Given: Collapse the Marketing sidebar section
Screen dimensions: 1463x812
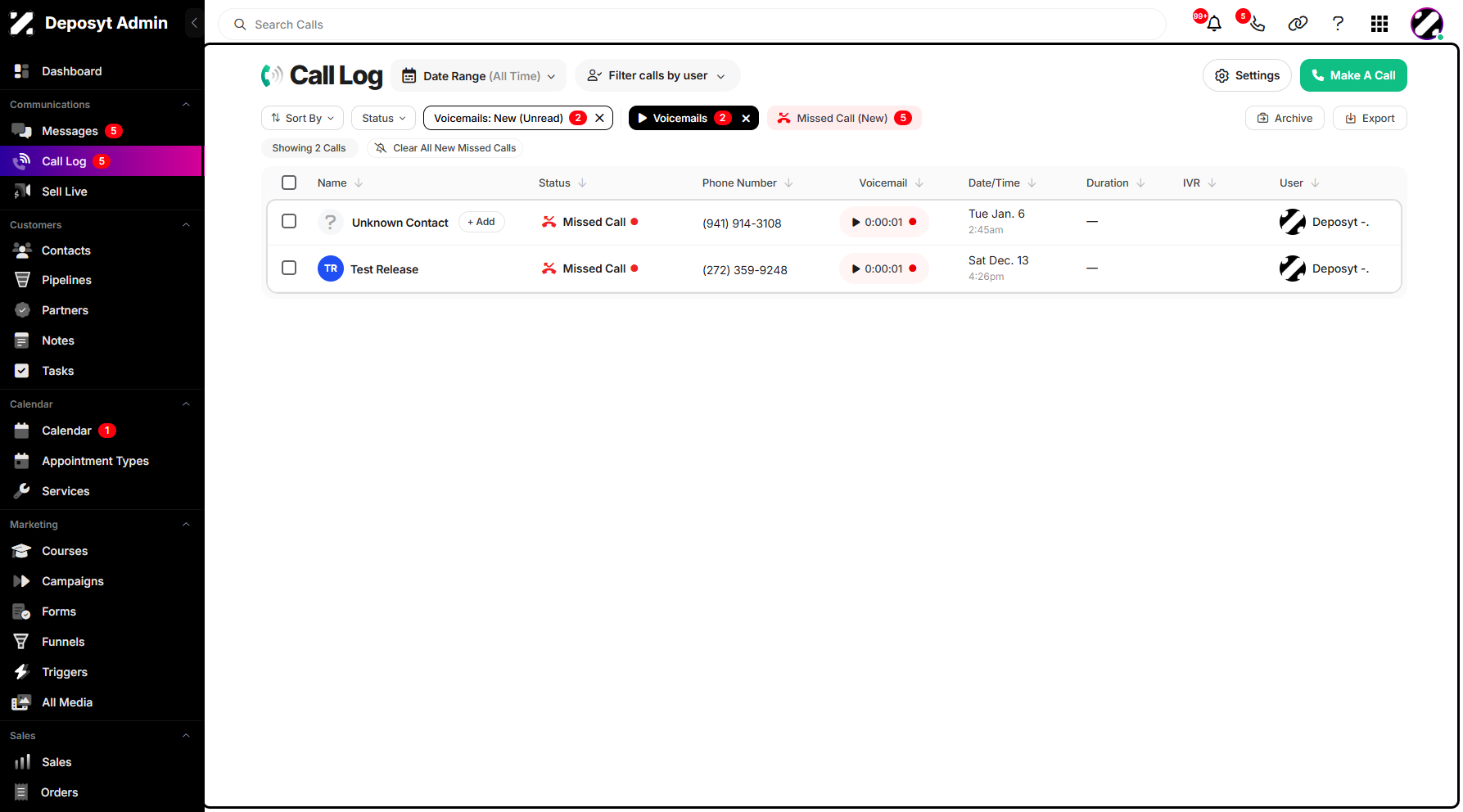Looking at the screenshot, I should click(x=186, y=525).
